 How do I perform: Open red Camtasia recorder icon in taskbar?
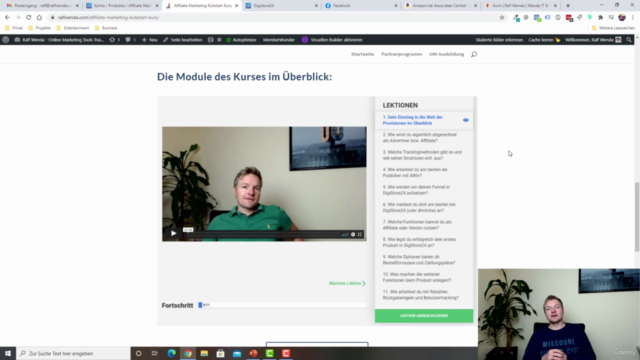[286, 353]
